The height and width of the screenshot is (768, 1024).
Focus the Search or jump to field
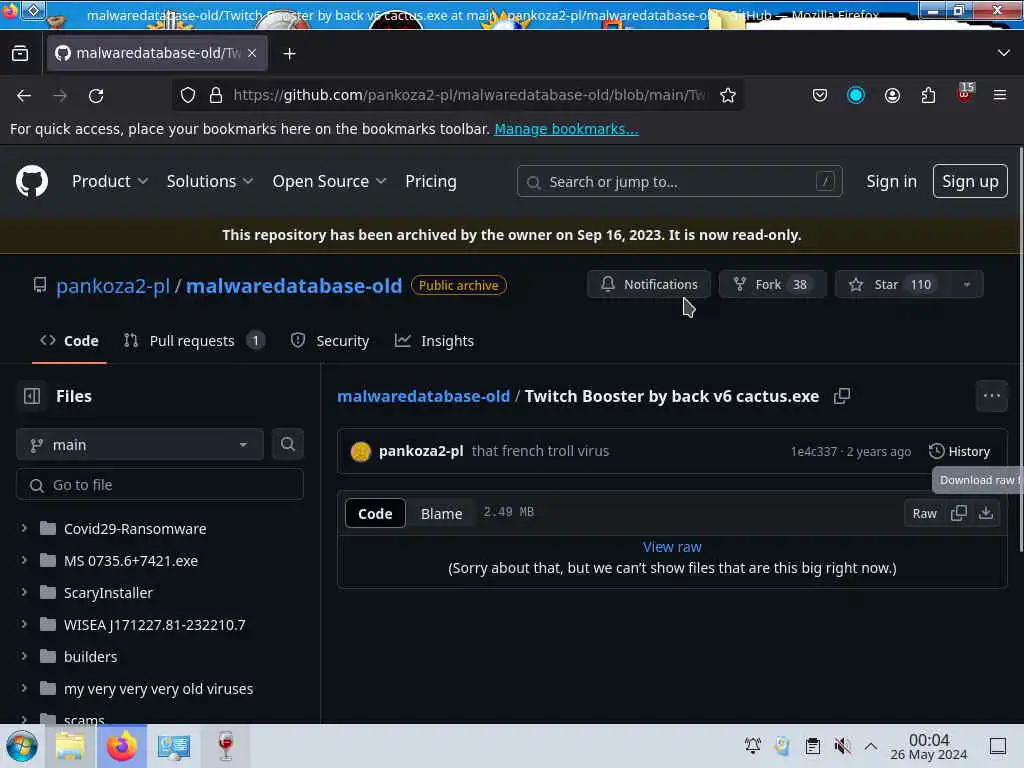(679, 182)
